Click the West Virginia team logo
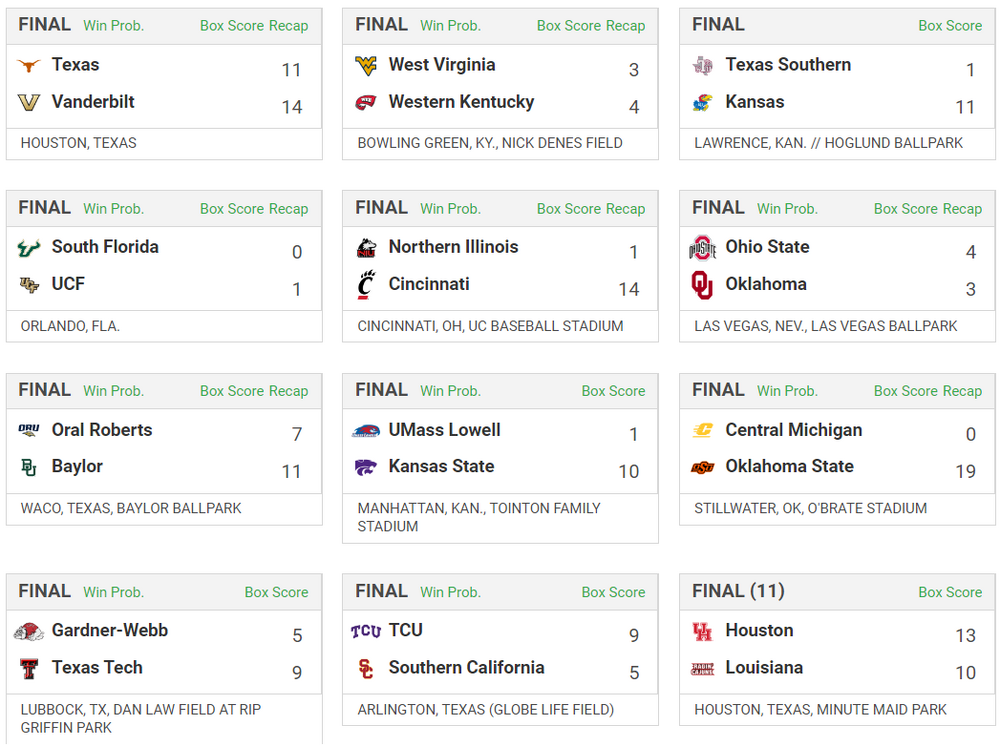The height and width of the screenshot is (746, 1000). (x=366, y=66)
